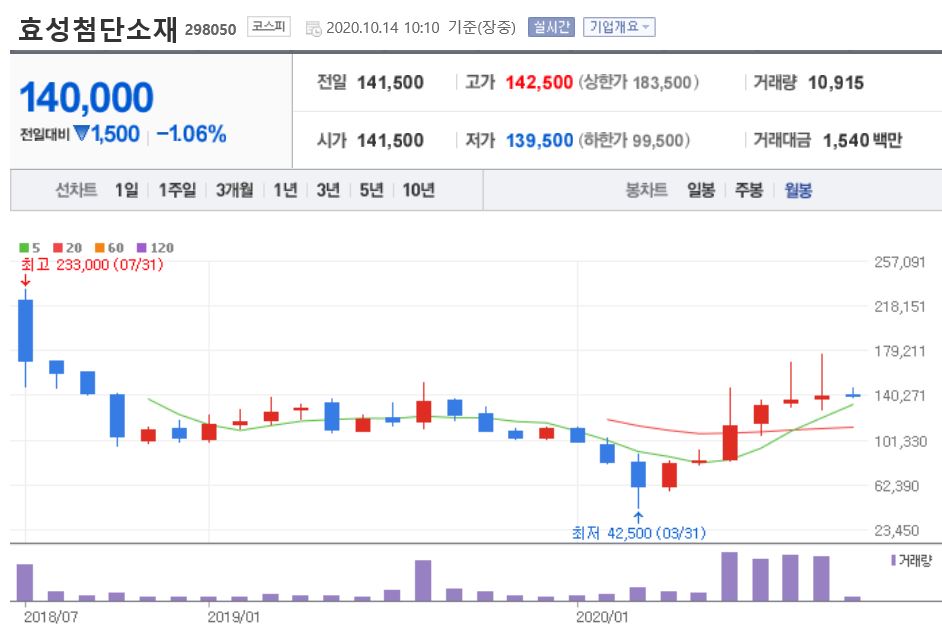The height and width of the screenshot is (629, 942).
Task: Click the 2020.10.14 10:10 timestamp
Action: [383, 28]
